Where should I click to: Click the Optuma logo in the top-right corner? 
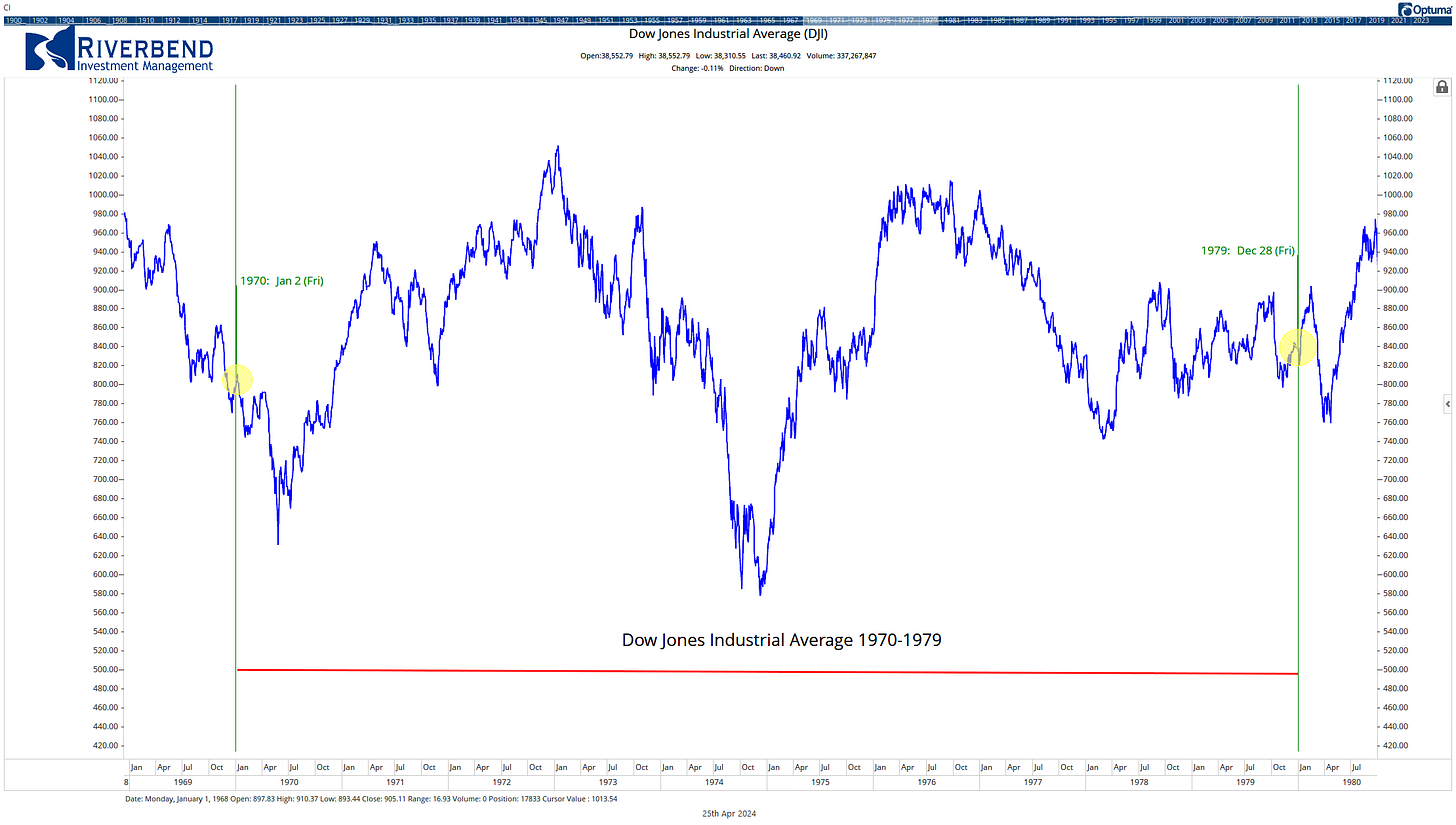point(1424,9)
